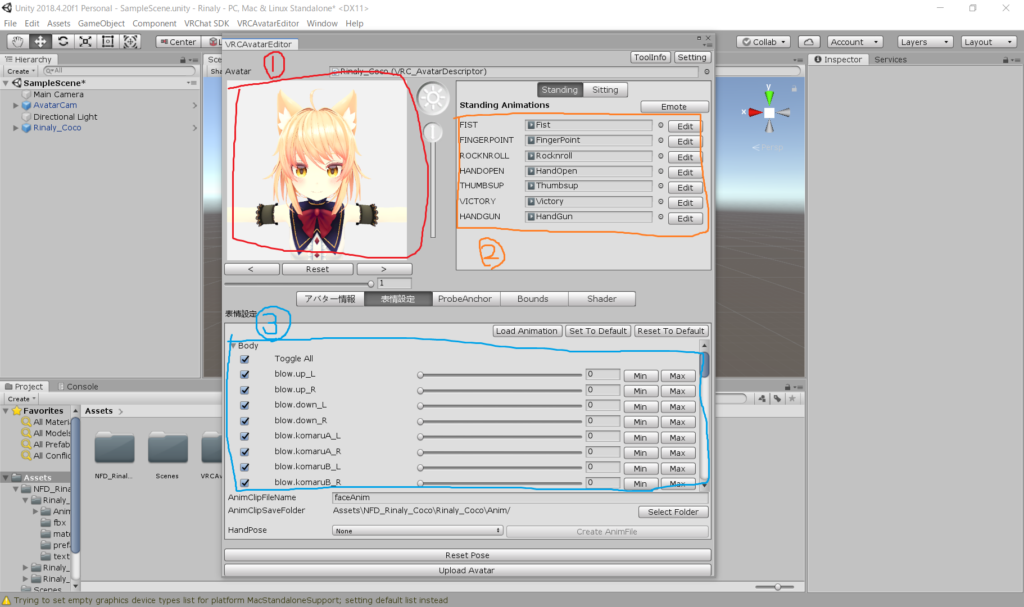
Task: Collapse the SampleScene hierarchy root
Action: pyautogui.click(x=6, y=83)
